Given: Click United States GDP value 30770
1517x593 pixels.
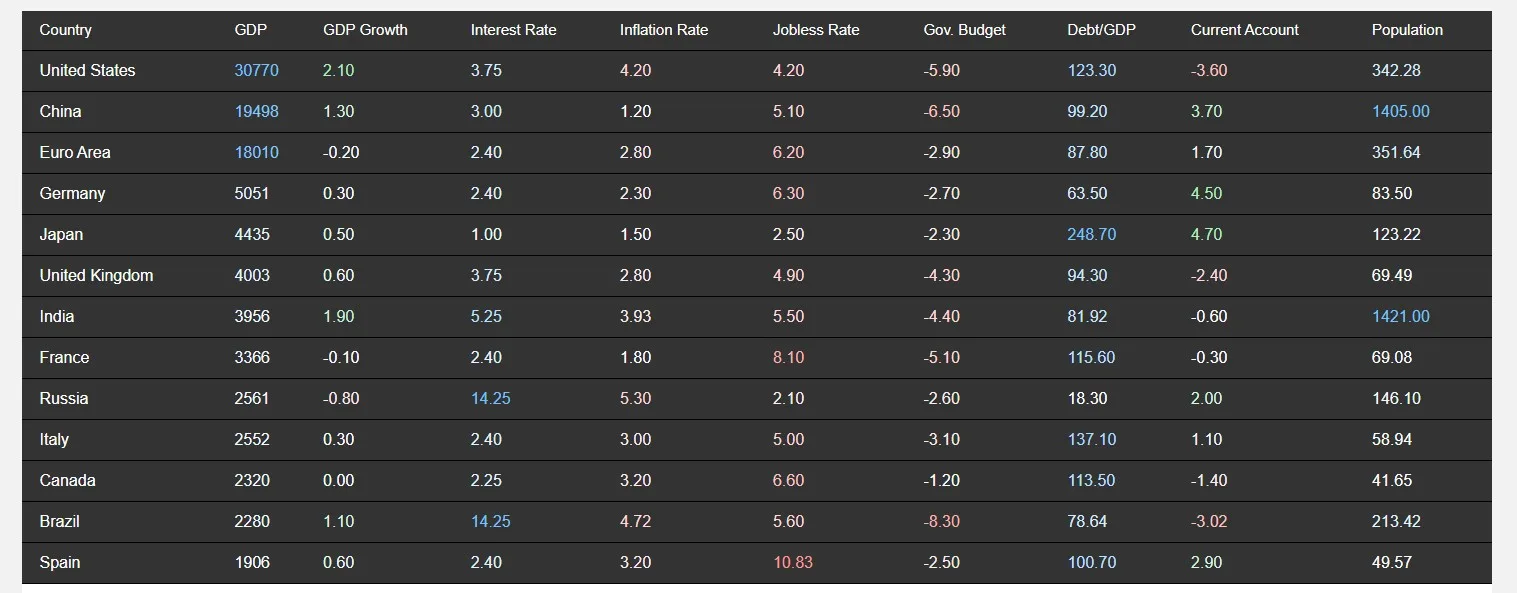Looking at the screenshot, I should (x=257, y=70).
